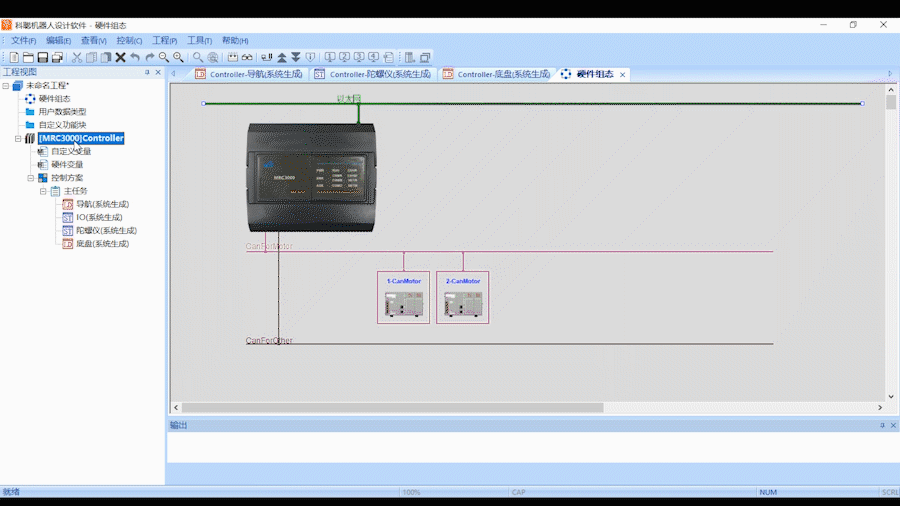This screenshot has width=900, height=506.
Task: Select the MRC3000 controller device image
Action: 311,178
